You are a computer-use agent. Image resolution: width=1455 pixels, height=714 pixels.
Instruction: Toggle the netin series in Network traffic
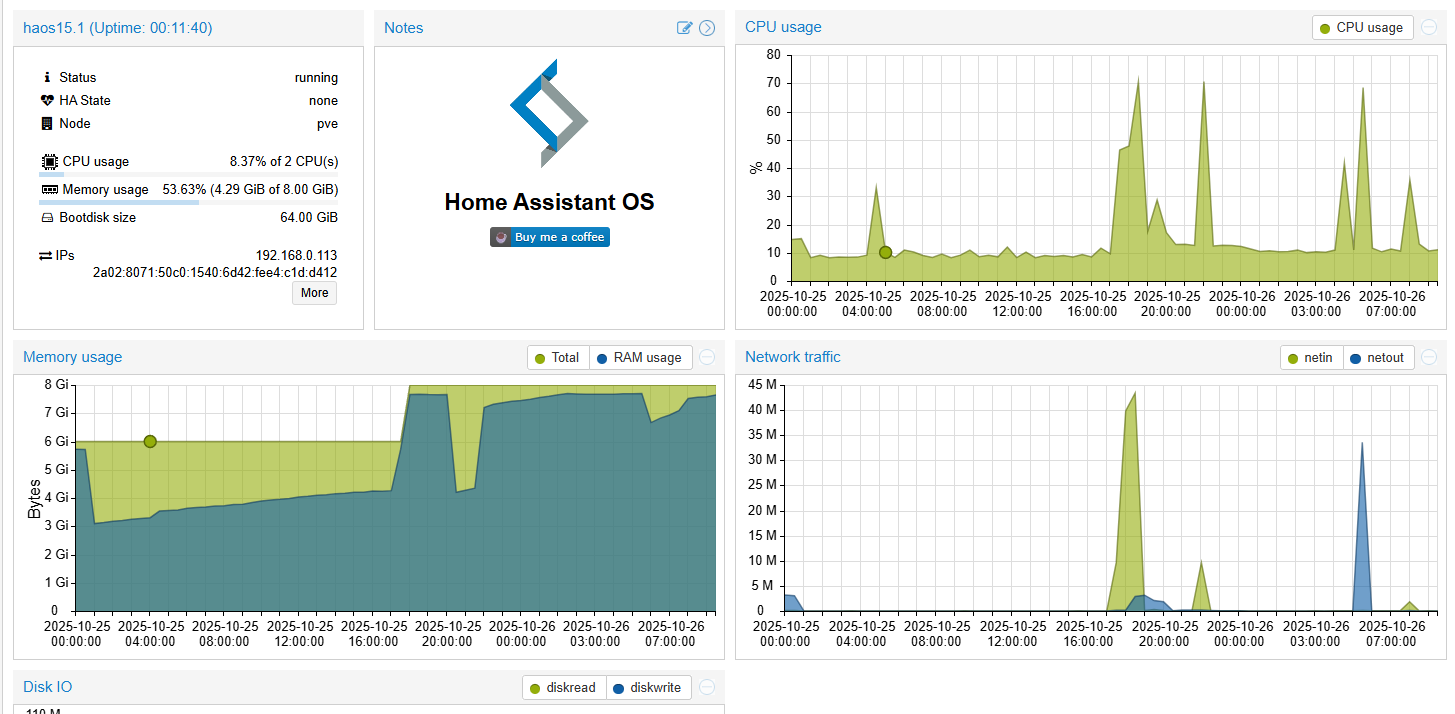[1311, 357]
